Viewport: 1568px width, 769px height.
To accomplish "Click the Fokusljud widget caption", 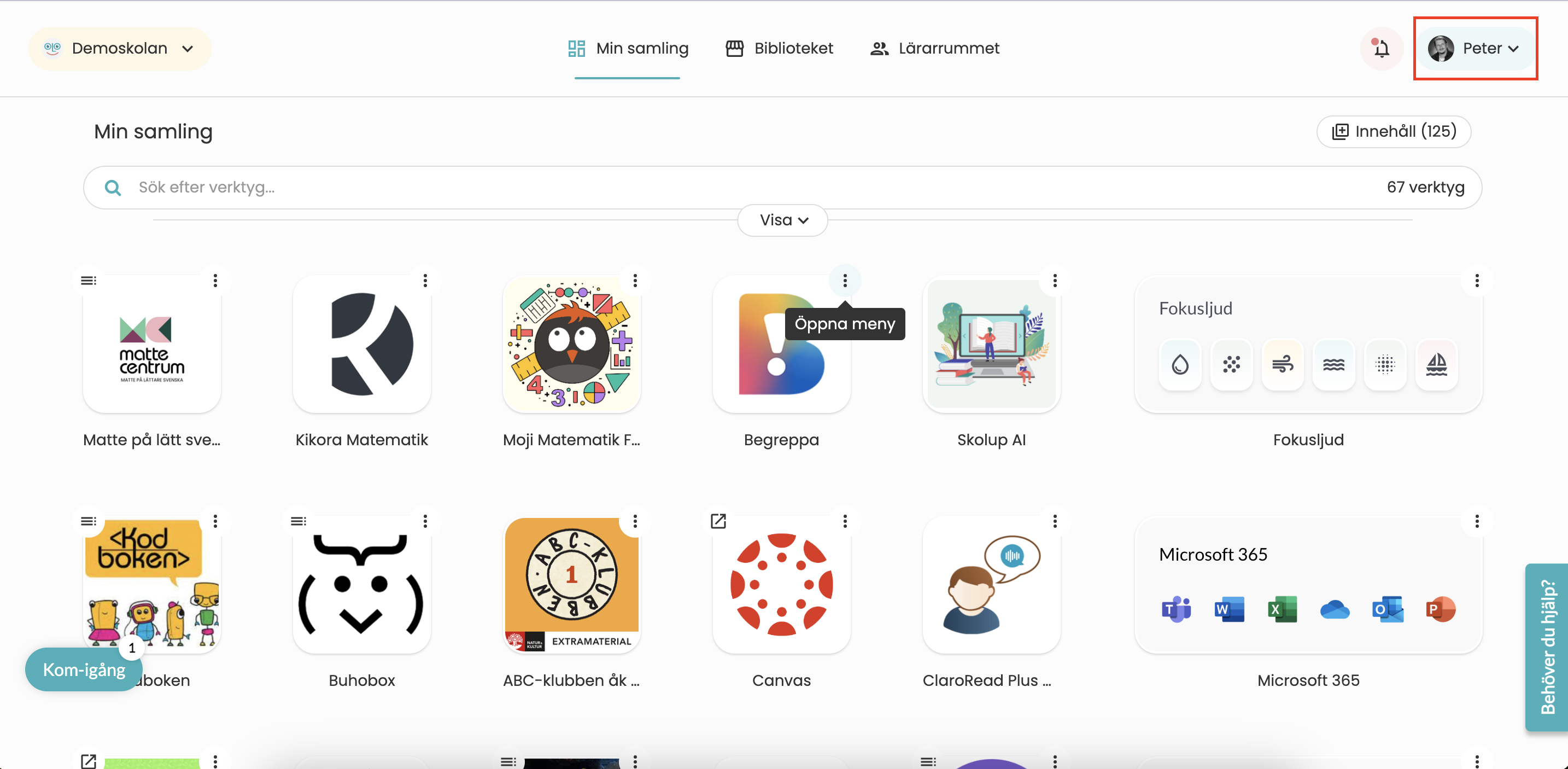I will tap(1308, 440).
